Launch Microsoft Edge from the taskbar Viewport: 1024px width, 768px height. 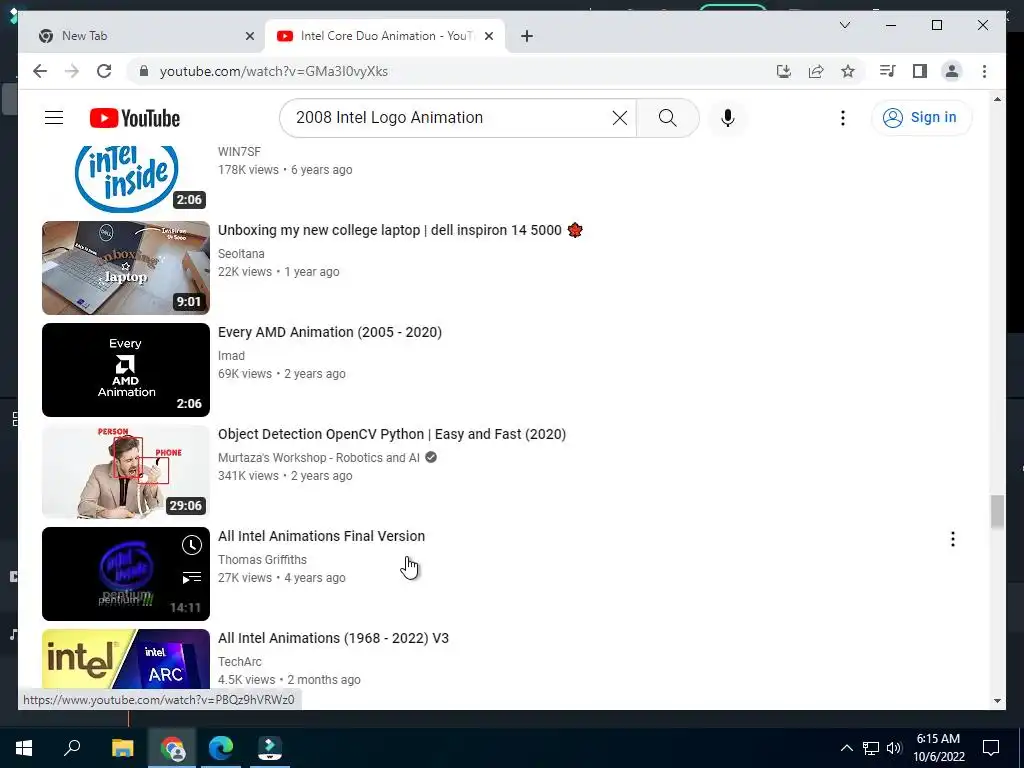[x=221, y=748]
